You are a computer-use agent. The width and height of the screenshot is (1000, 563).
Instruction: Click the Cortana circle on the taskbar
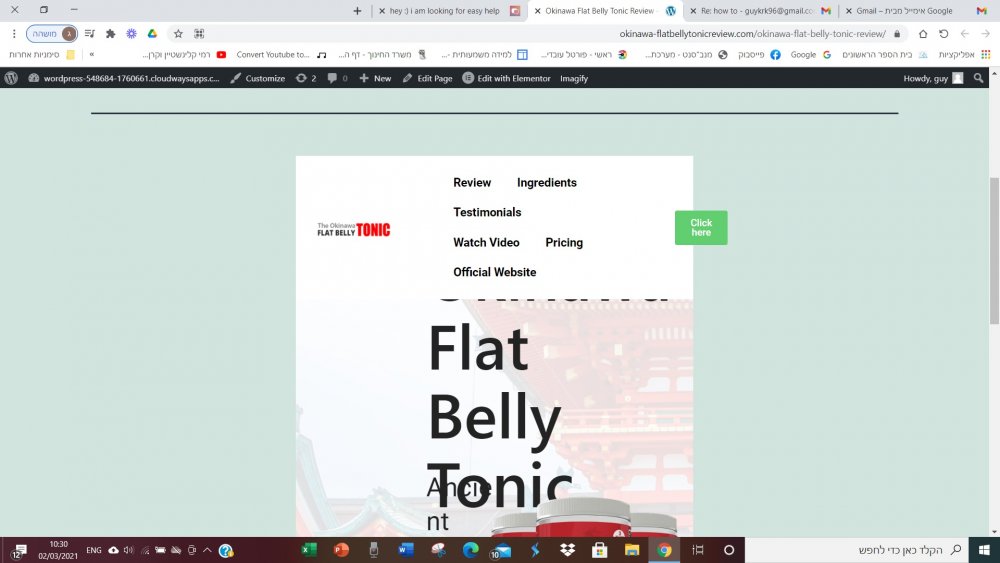729,550
